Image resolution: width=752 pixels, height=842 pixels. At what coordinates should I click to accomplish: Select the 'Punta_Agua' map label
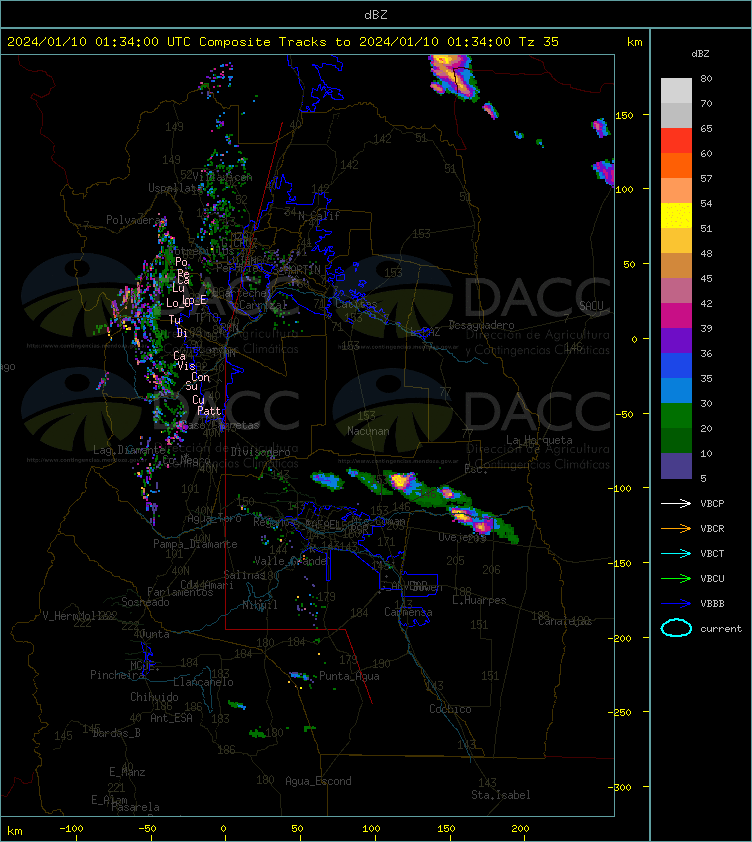click(349, 676)
